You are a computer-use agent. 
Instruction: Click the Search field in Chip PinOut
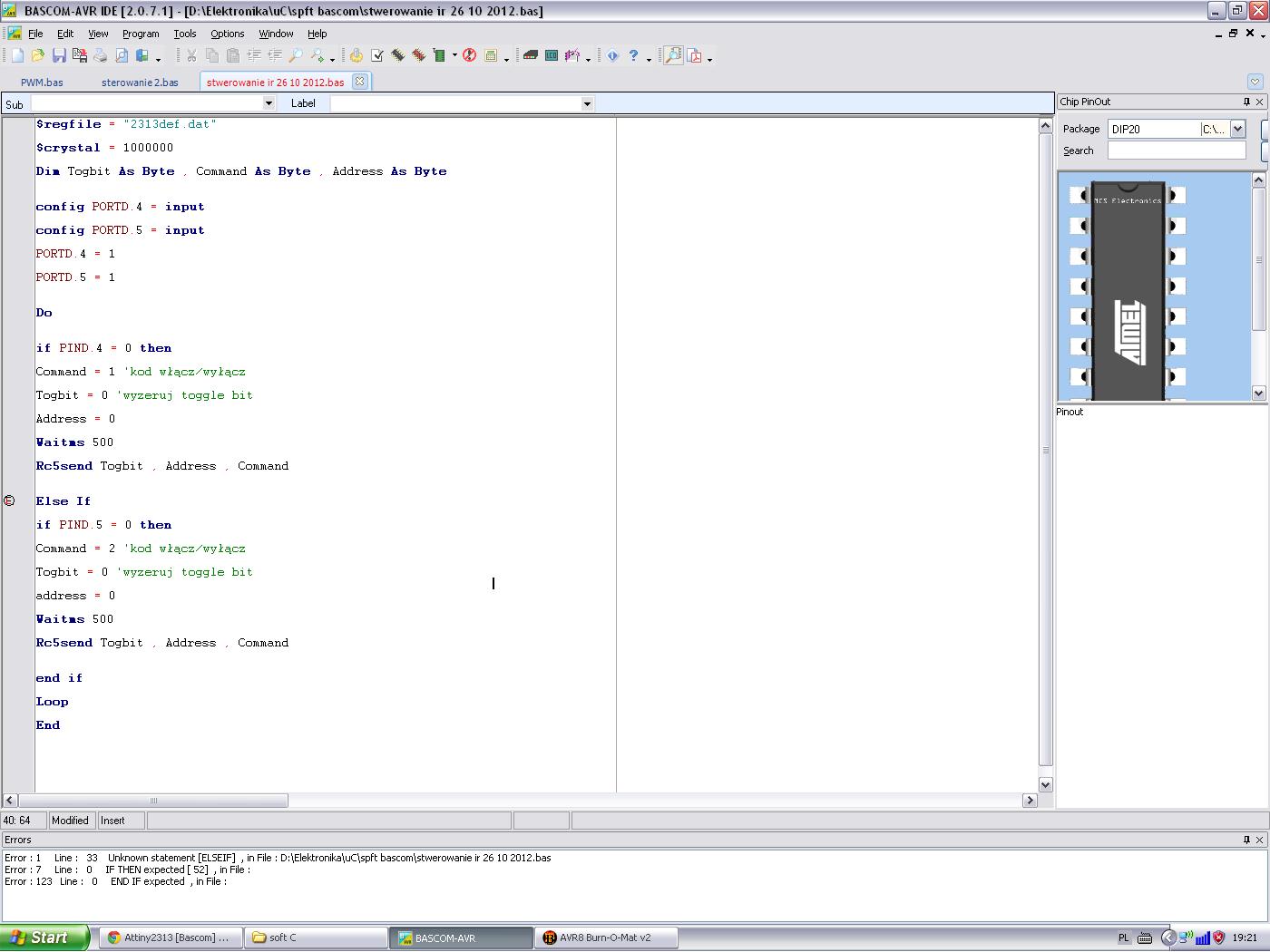click(x=1177, y=151)
